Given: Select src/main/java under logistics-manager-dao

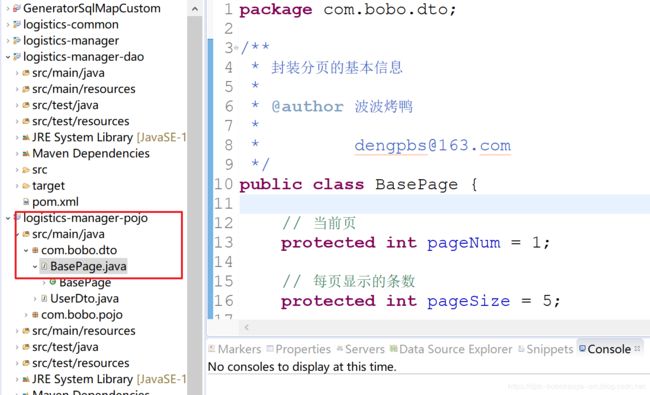Looking at the screenshot, I should point(68,73).
